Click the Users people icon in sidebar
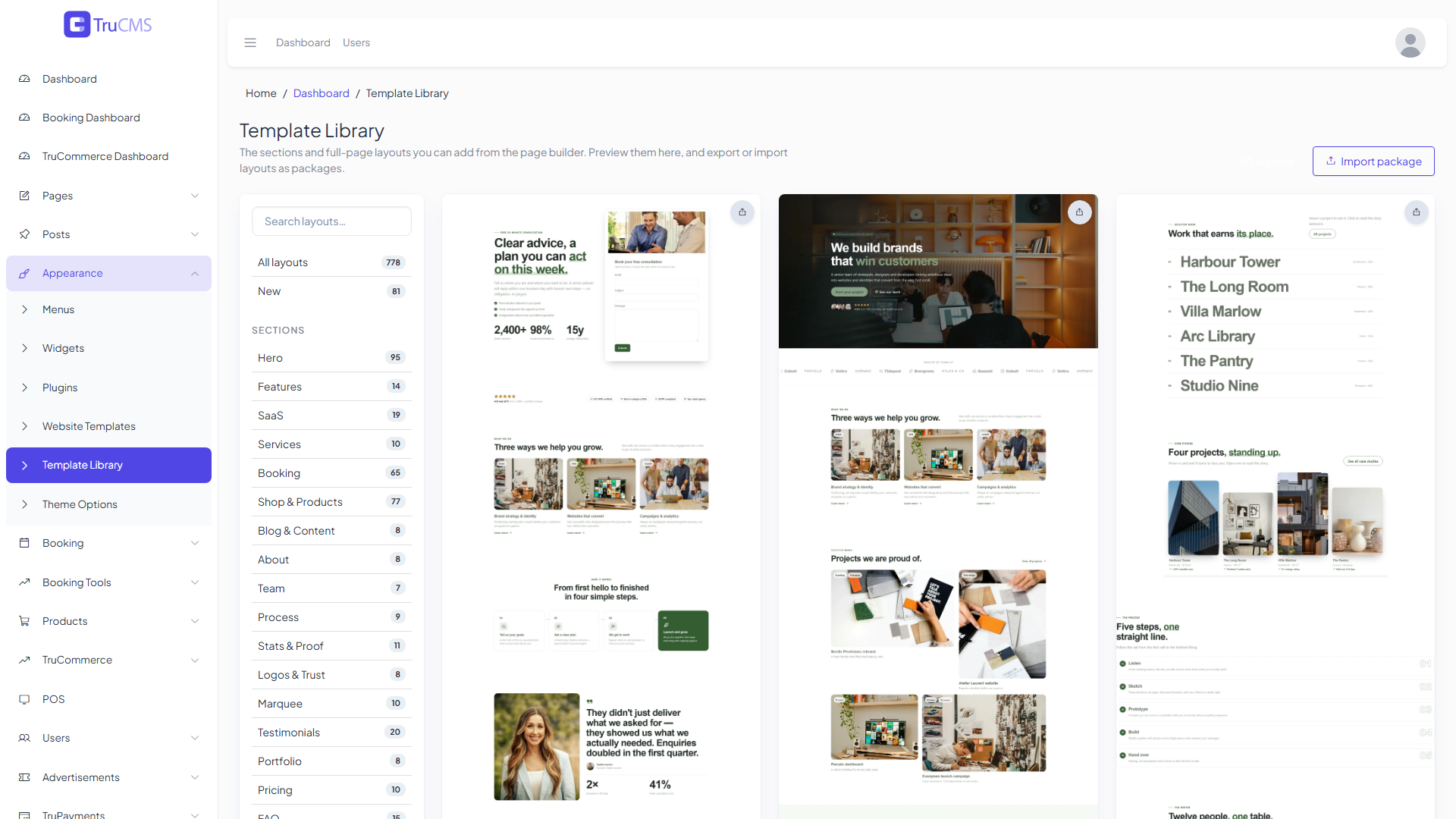The width and height of the screenshot is (1456, 819). click(x=24, y=738)
